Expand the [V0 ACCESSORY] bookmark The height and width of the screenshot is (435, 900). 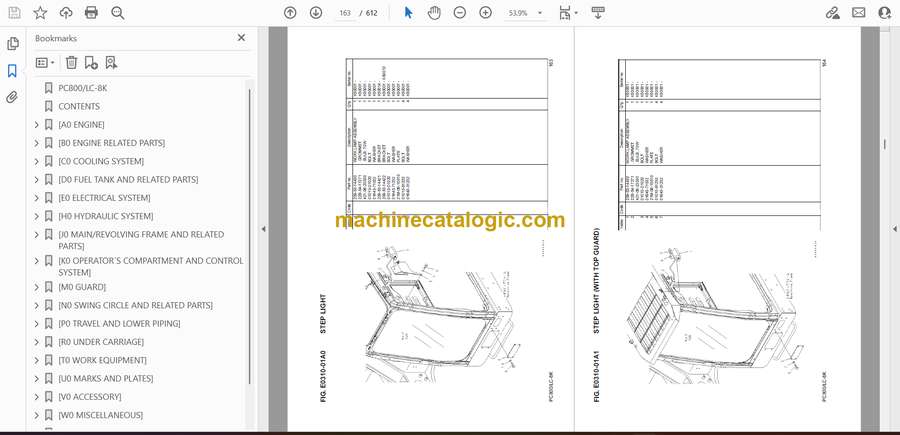(37, 397)
